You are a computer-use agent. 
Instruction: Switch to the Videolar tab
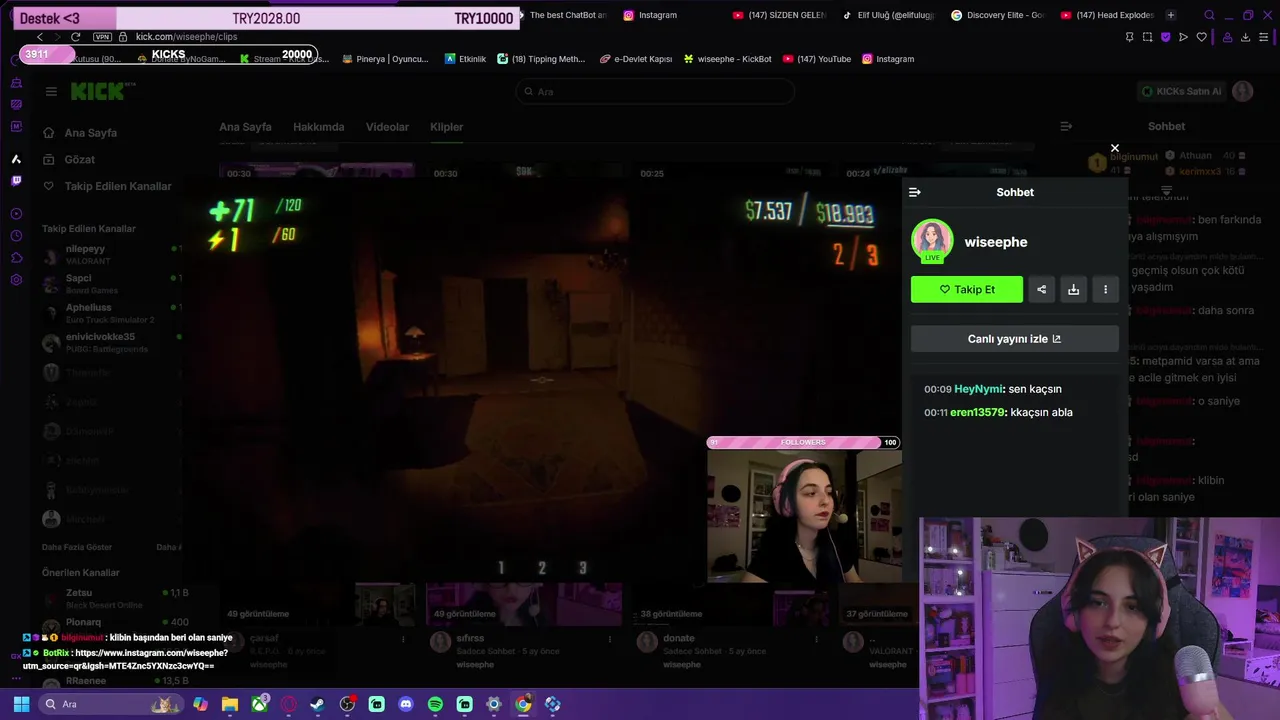click(x=387, y=127)
